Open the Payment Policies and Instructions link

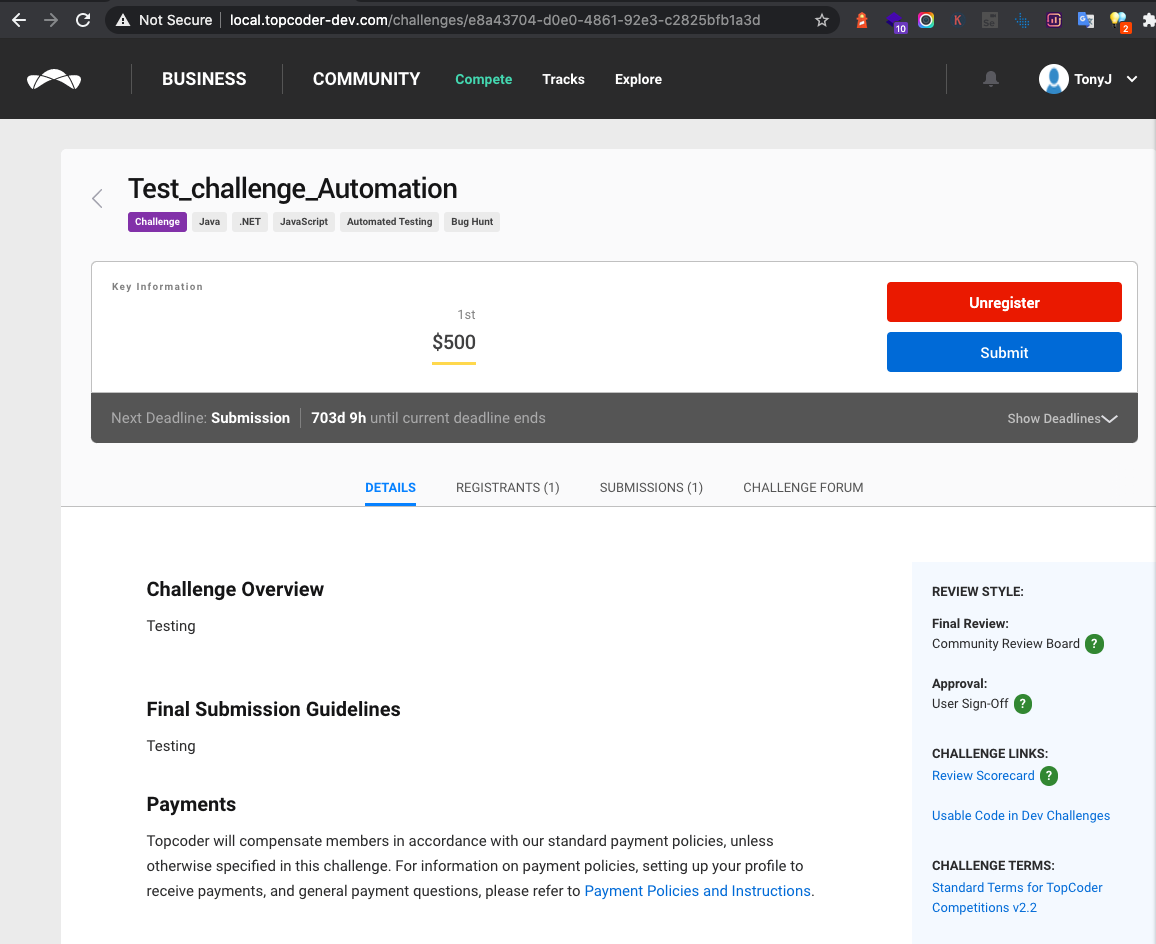coord(697,891)
